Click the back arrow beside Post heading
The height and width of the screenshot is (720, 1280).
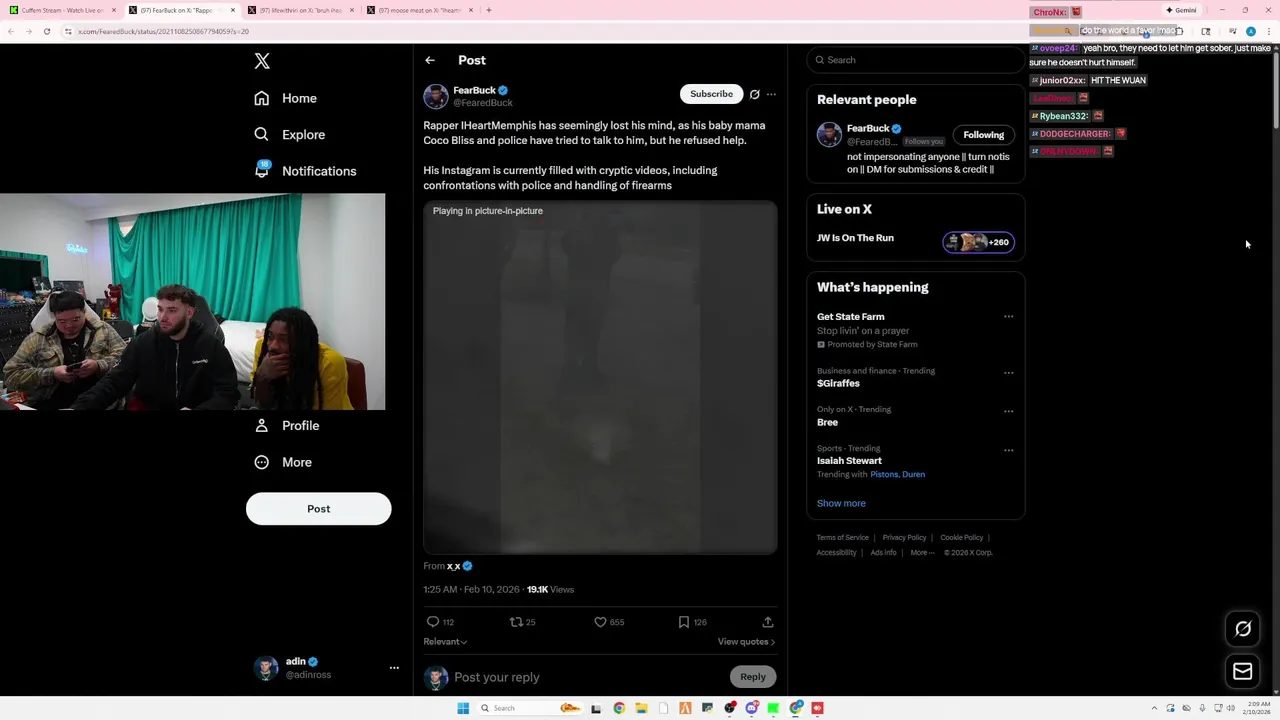click(430, 60)
